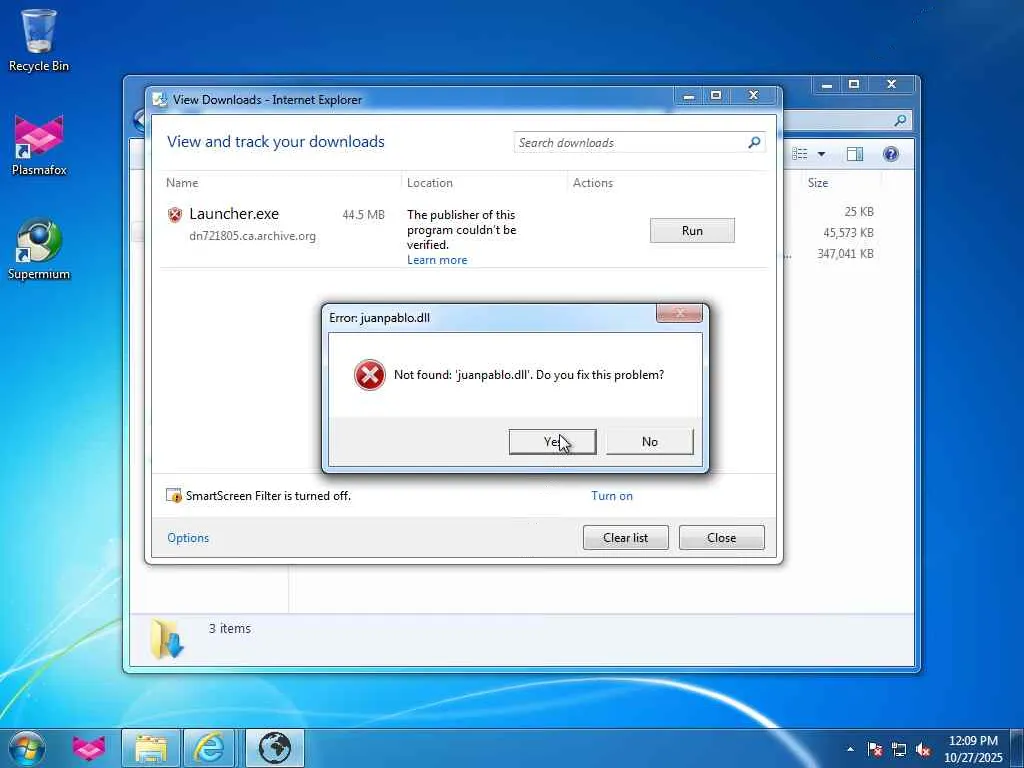
Task: Minimize the View Downloads window
Action: pyautogui.click(x=689, y=96)
